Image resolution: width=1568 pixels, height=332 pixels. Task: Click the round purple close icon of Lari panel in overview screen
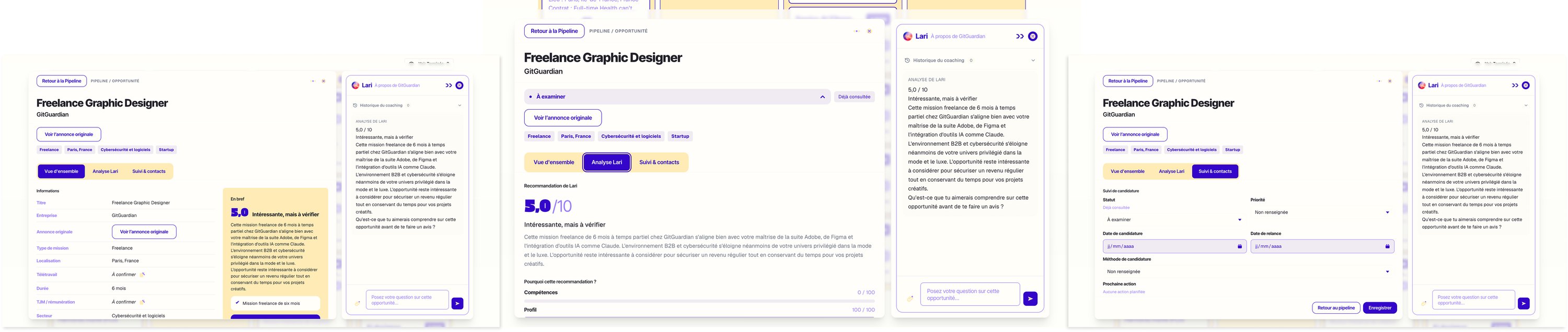[x=459, y=85]
